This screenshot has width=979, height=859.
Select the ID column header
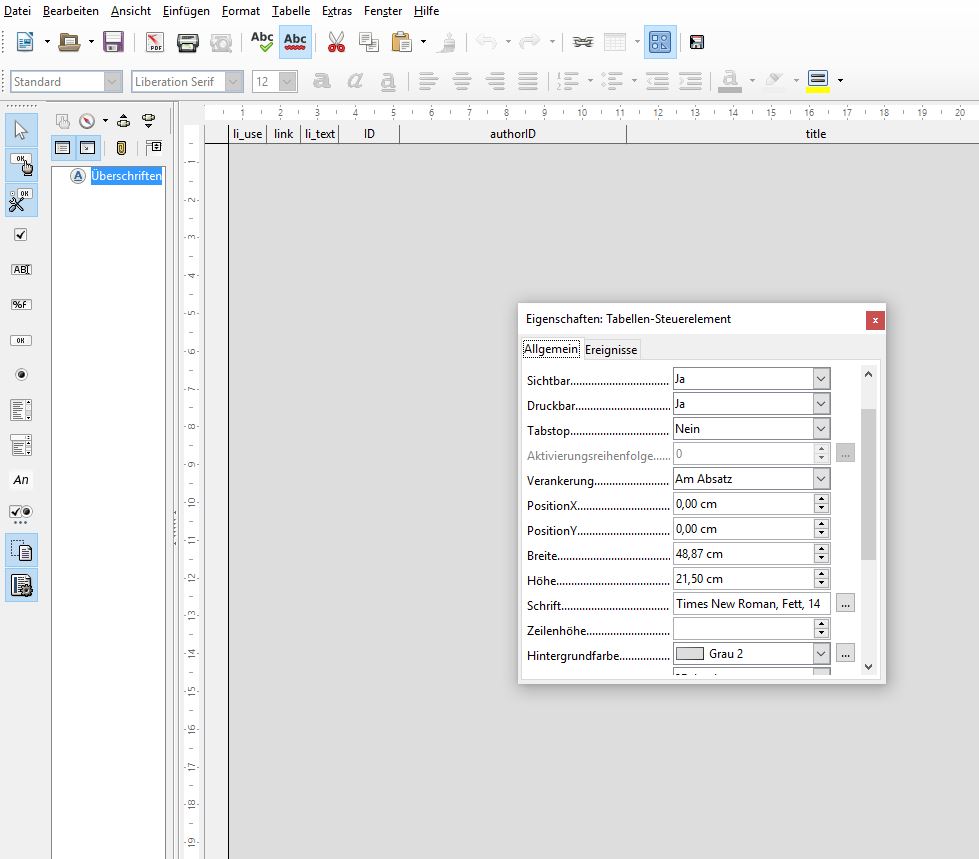[x=369, y=134]
